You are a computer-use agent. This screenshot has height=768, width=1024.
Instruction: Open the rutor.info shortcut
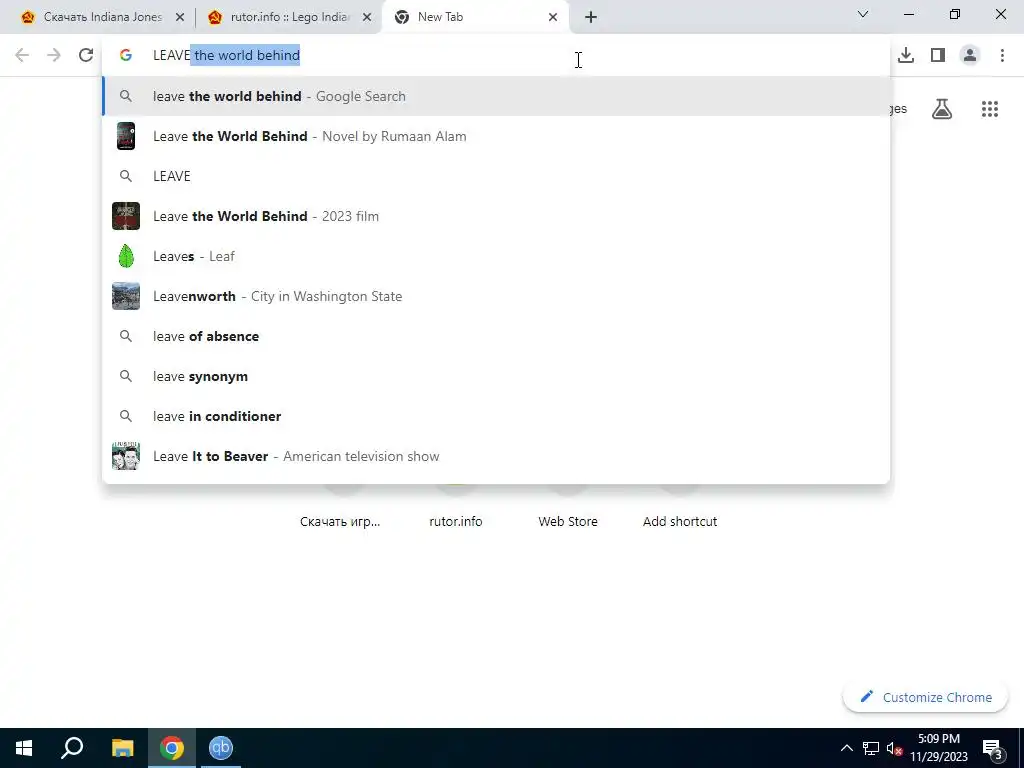[456, 522]
